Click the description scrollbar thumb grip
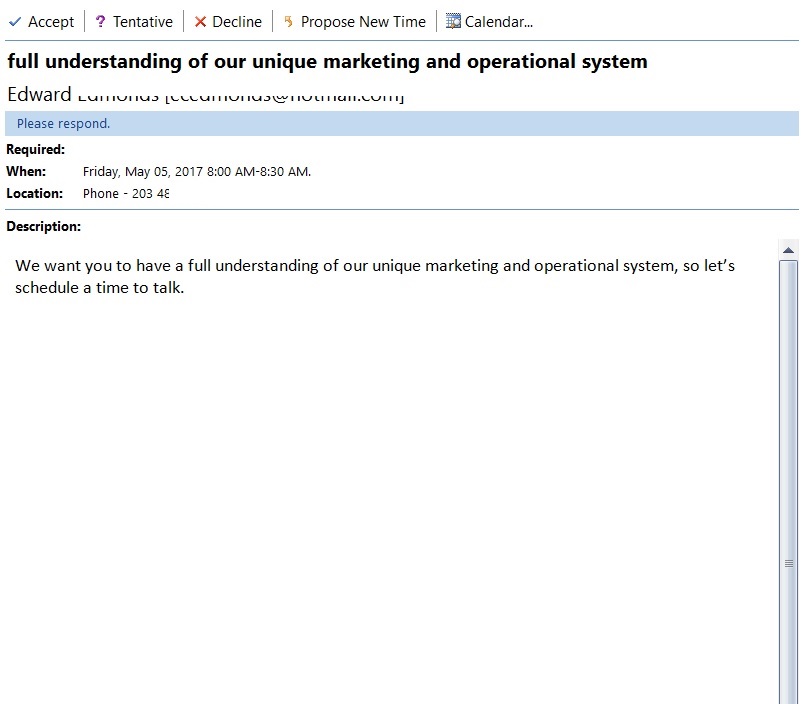This screenshot has width=806, height=704. tap(788, 563)
